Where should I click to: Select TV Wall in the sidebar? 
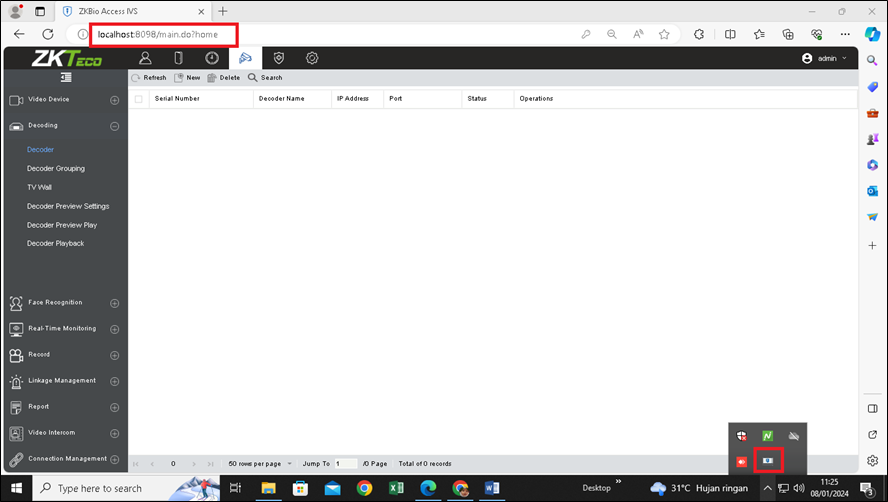pyautogui.click(x=39, y=187)
